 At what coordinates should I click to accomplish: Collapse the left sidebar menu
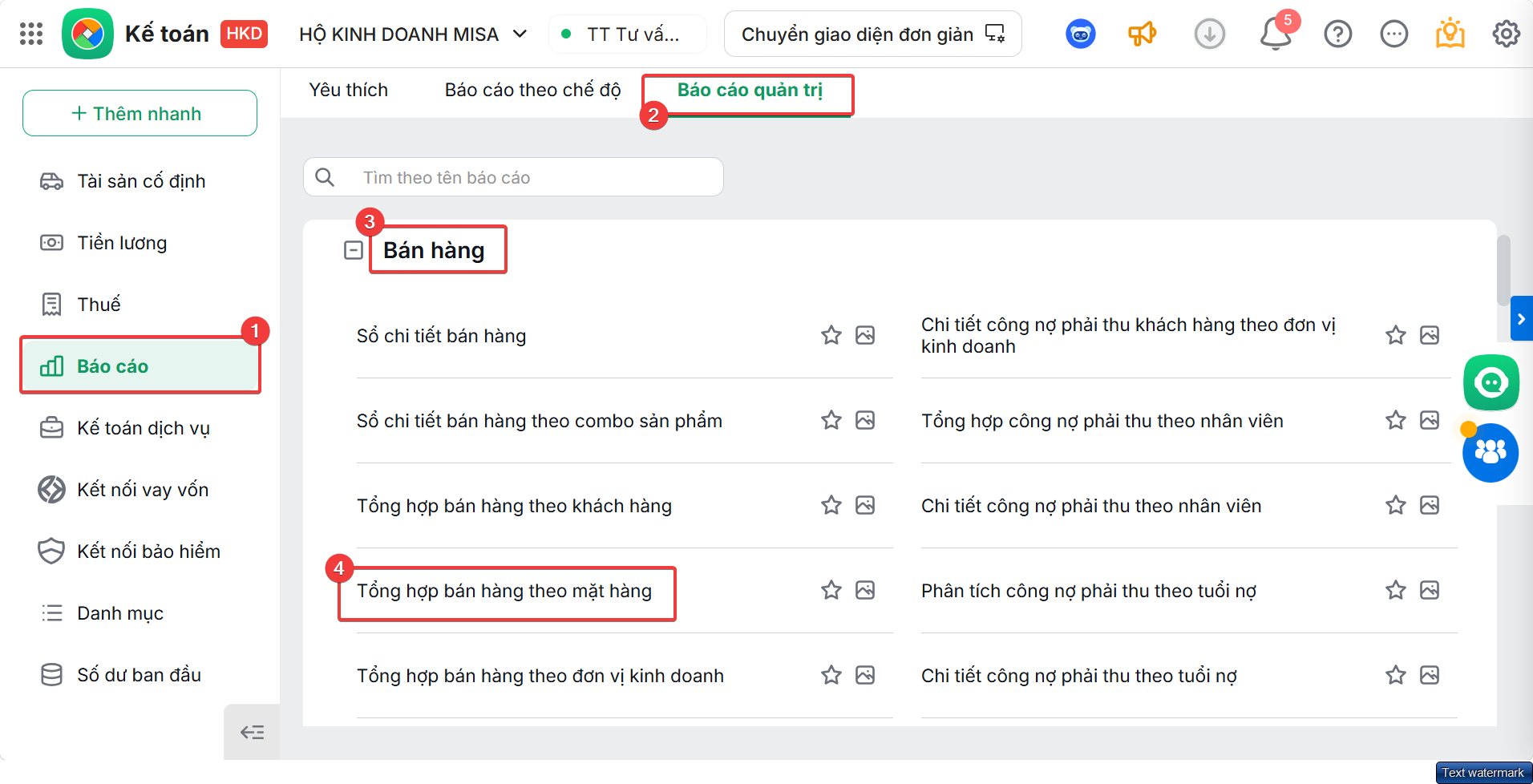[252, 732]
